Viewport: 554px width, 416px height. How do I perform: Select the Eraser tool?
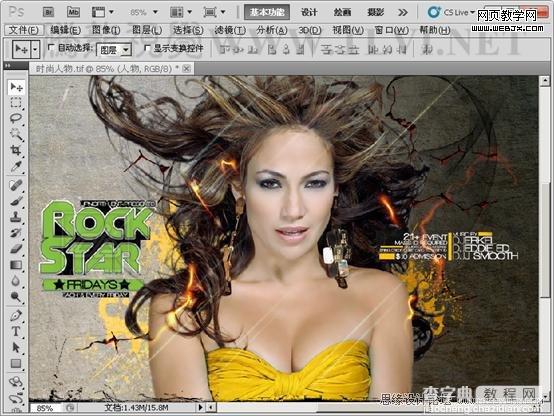click(16, 249)
